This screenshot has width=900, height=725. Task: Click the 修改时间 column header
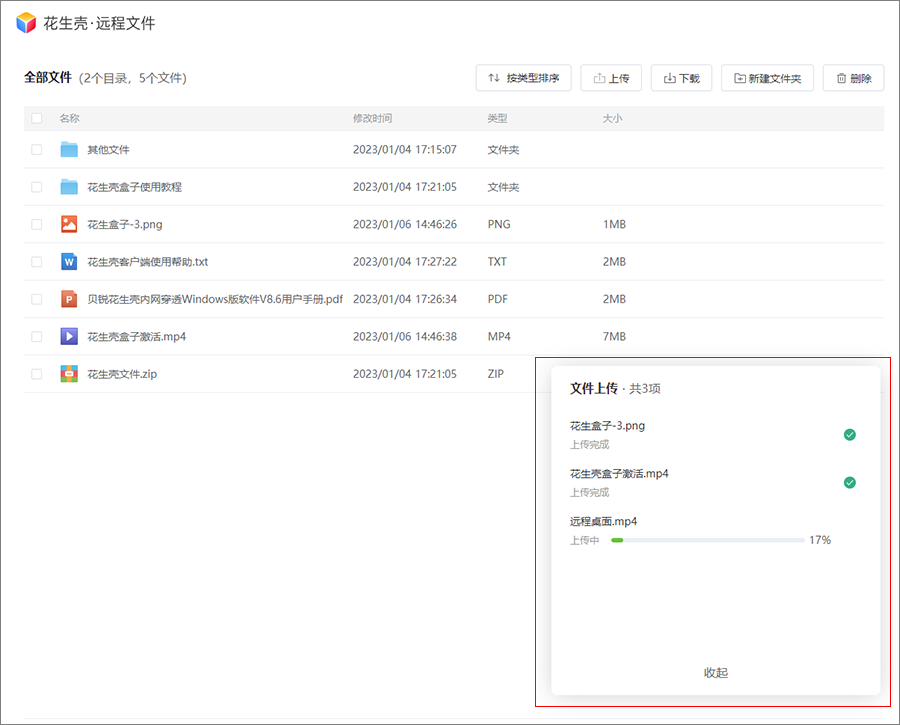coord(373,118)
